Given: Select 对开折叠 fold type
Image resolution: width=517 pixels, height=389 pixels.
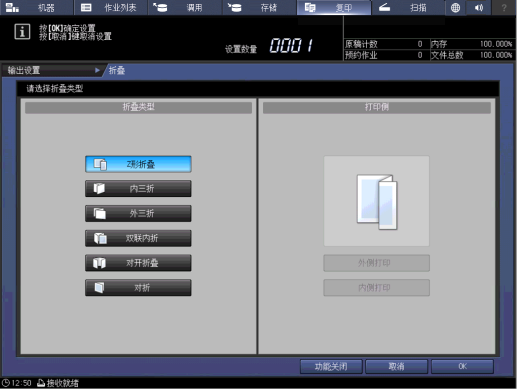Looking at the screenshot, I should pyautogui.click(x=138, y=263).
